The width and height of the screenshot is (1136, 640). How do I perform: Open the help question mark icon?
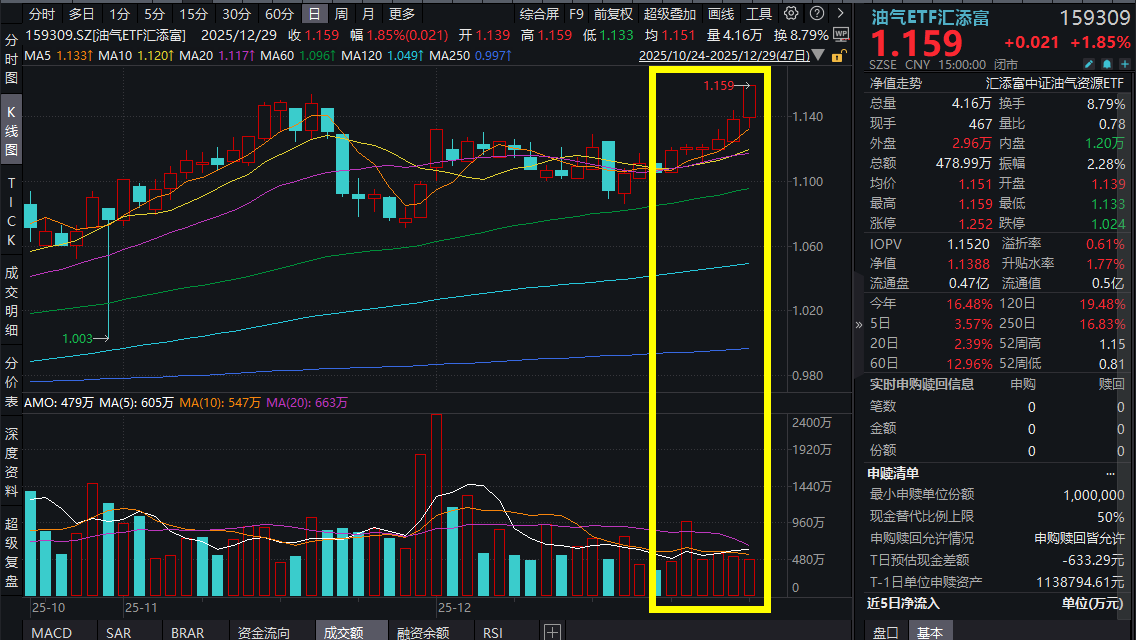pos(816,13)
